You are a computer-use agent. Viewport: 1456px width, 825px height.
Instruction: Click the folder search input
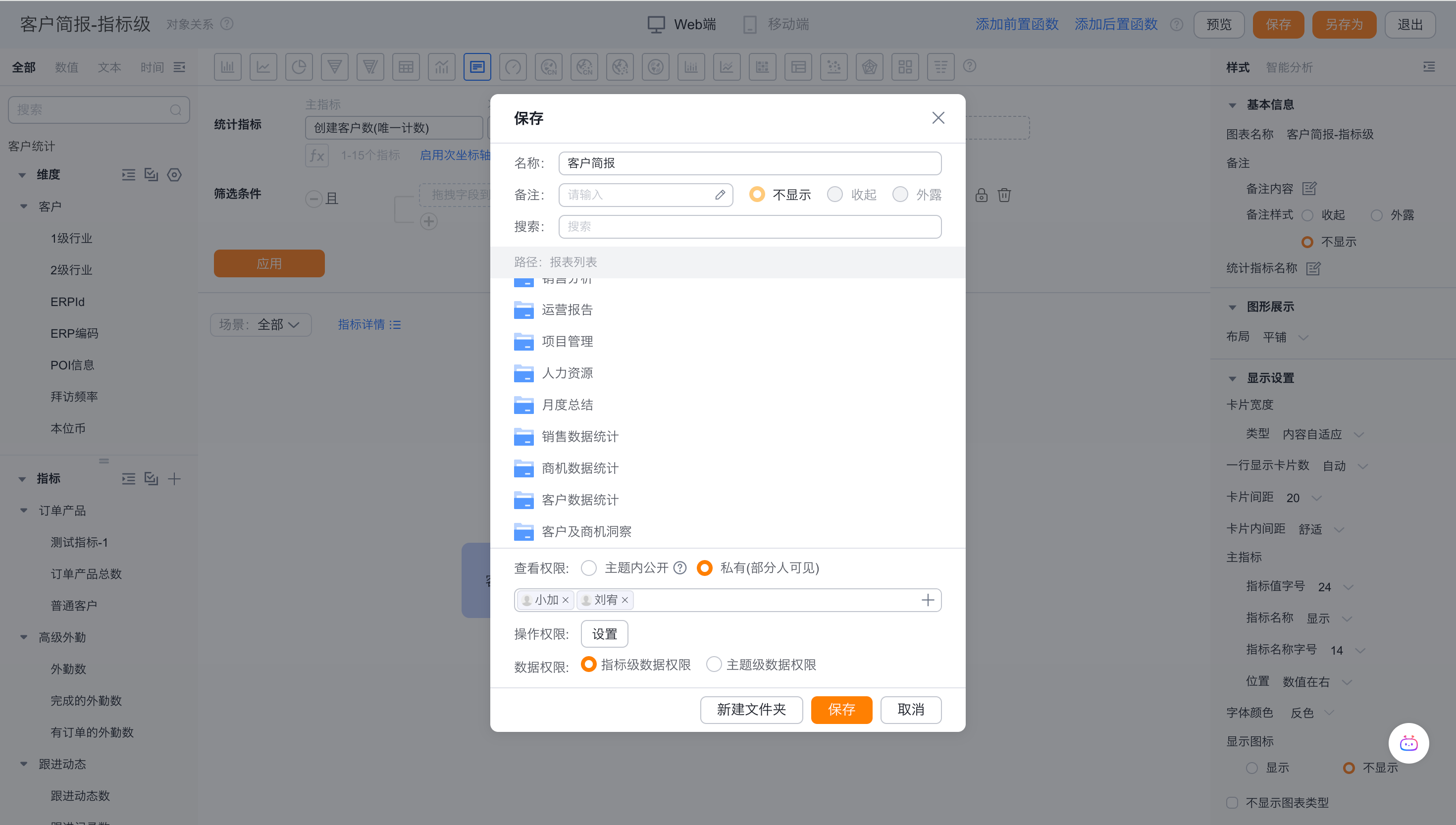click(x=749, y=227)
